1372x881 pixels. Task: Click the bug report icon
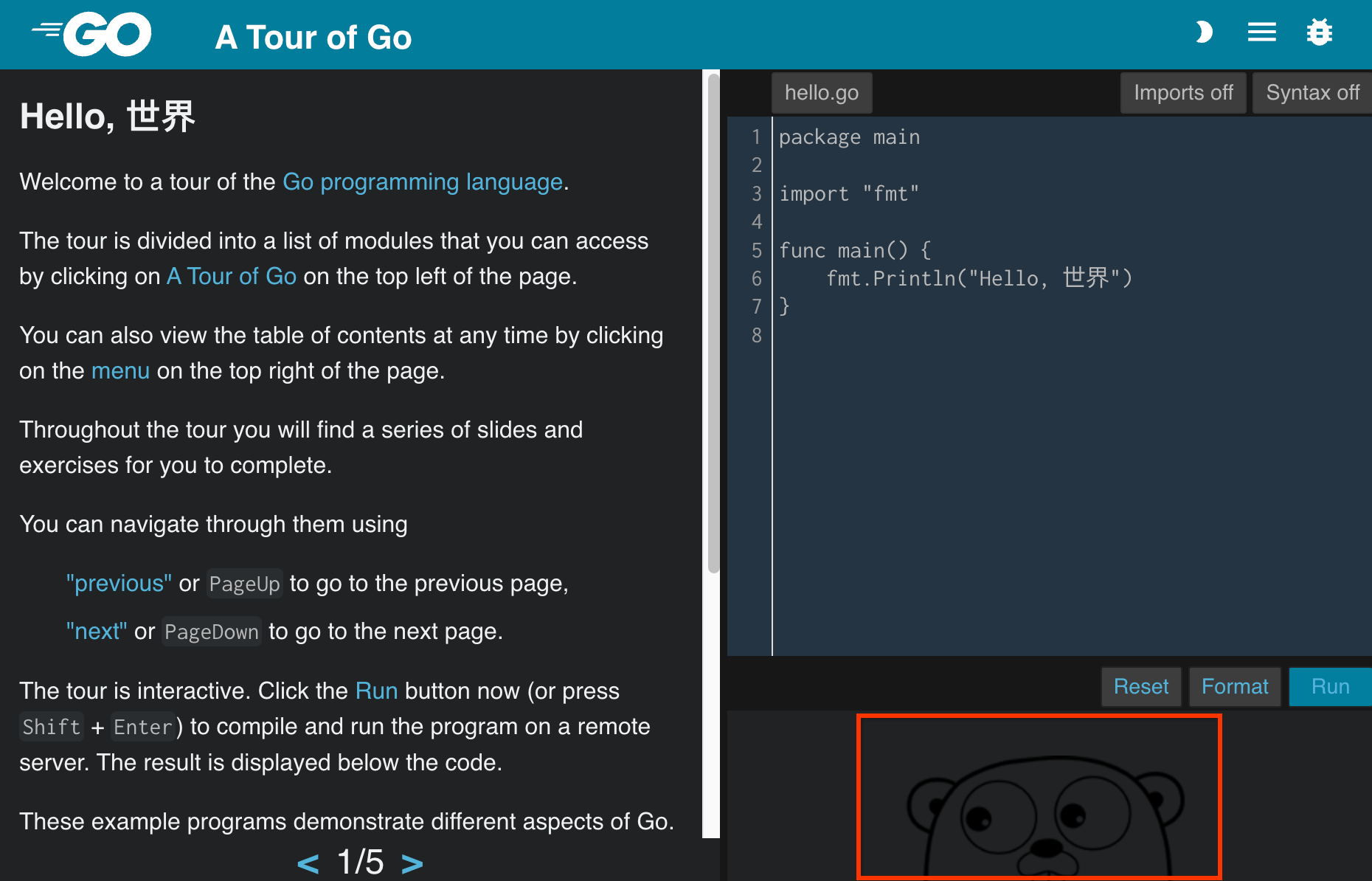(1320, 32)
